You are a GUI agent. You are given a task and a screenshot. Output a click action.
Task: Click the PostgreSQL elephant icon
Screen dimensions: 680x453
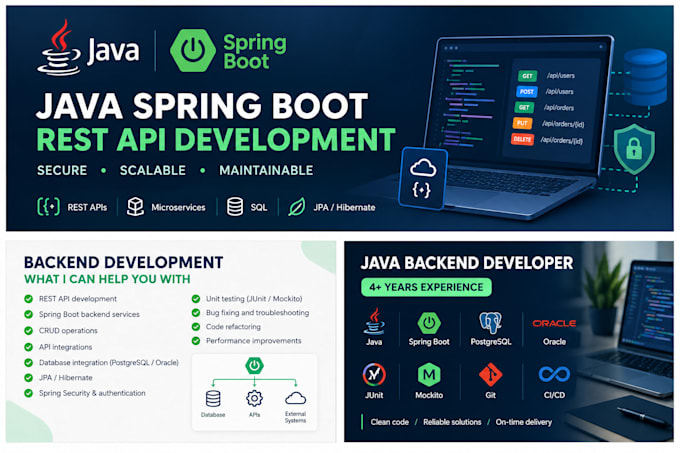490,323
